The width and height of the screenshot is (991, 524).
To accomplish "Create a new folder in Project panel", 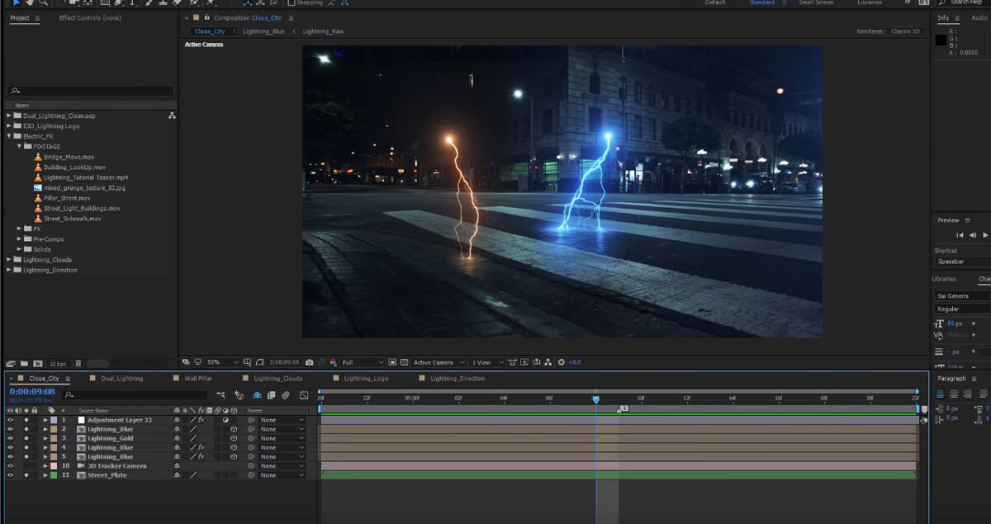I will click(x=24, y=363).
